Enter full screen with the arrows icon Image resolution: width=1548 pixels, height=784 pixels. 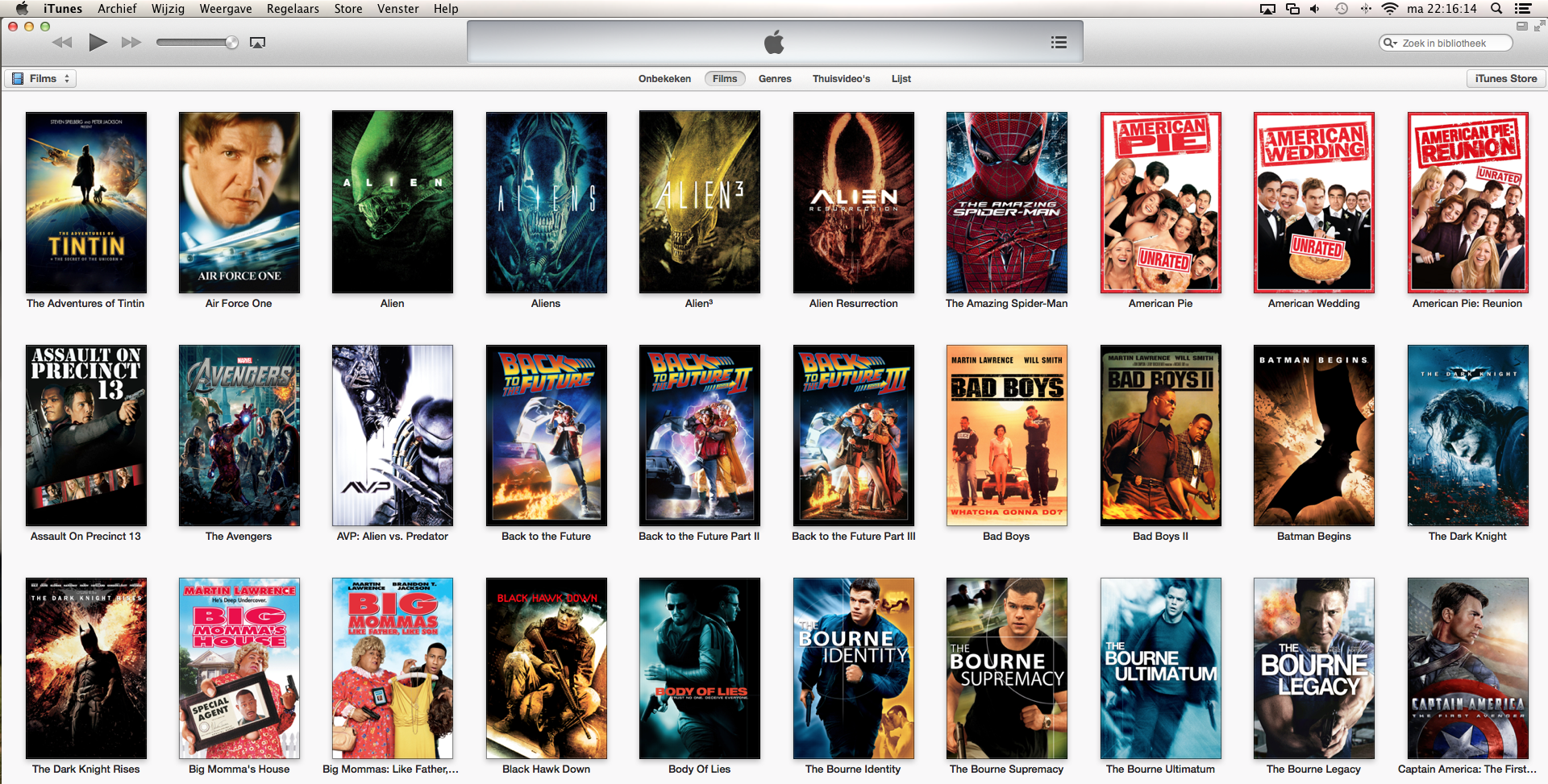click(1539, 26)
